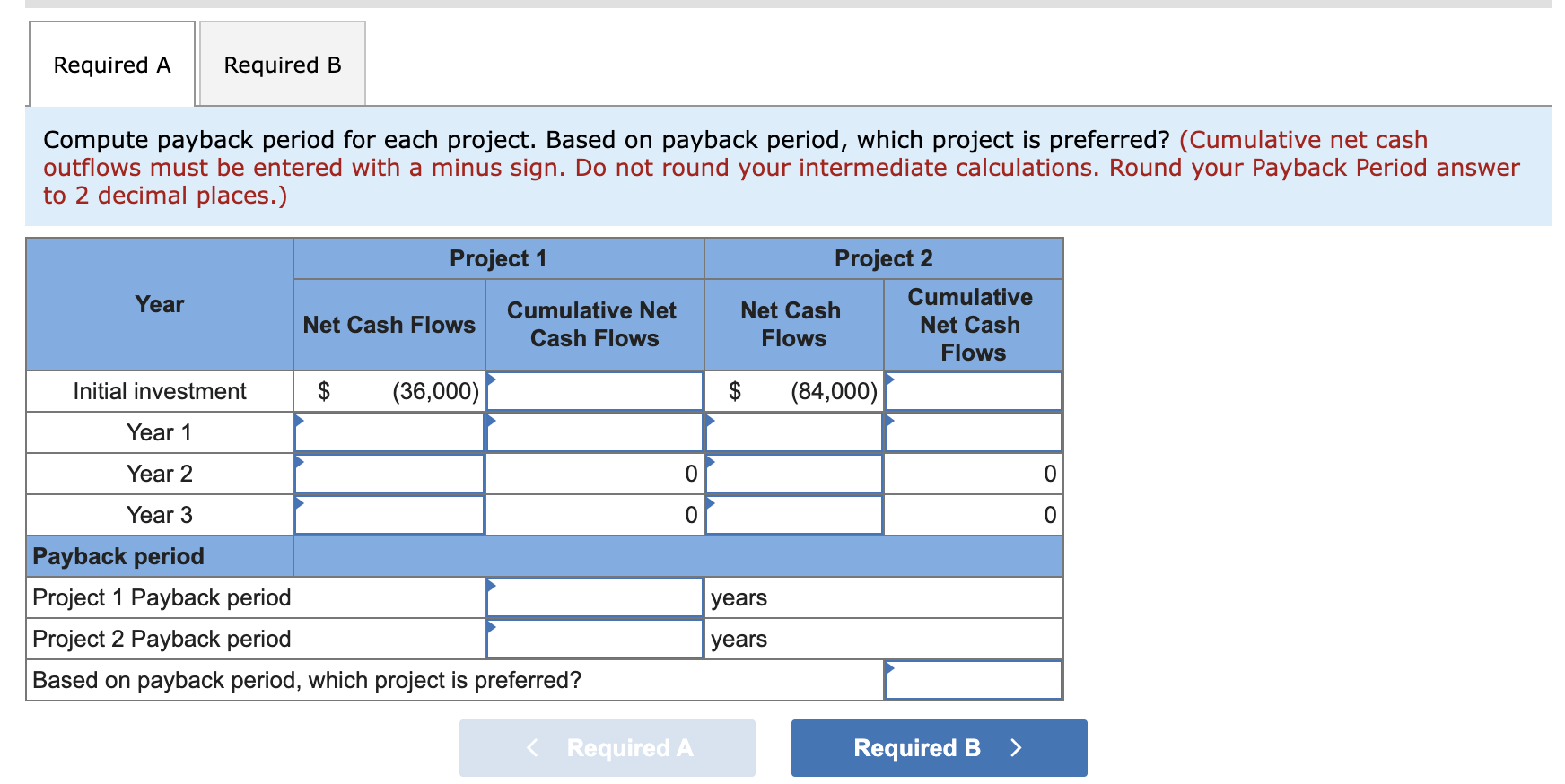Image resolution: width=1565 pixels, height=784 pixels.
Task: Select Project 1 cumulative cash flow for Initial investment
Action: (594, 391)
